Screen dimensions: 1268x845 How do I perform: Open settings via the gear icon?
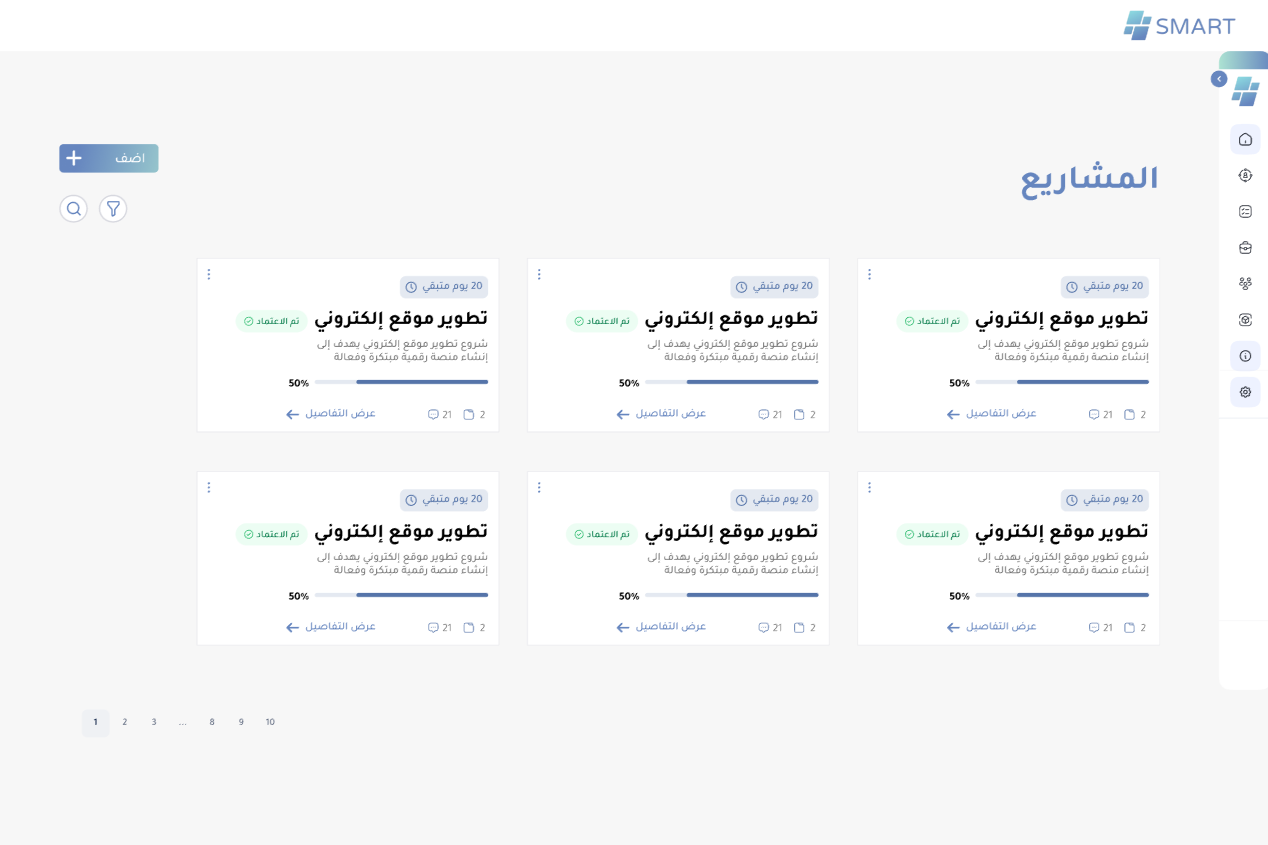point(1245,391)
